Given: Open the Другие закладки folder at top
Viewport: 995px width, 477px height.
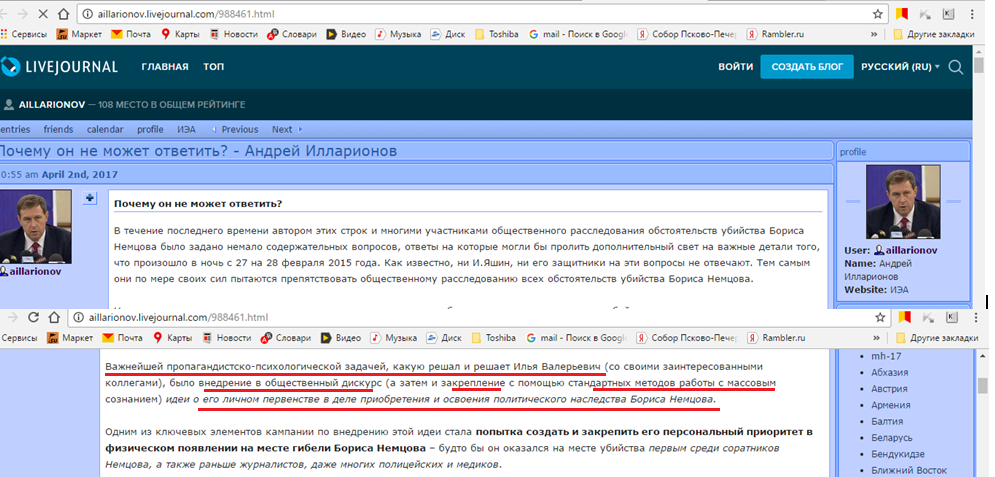Looking at the screenshot, I should (933, 34).
